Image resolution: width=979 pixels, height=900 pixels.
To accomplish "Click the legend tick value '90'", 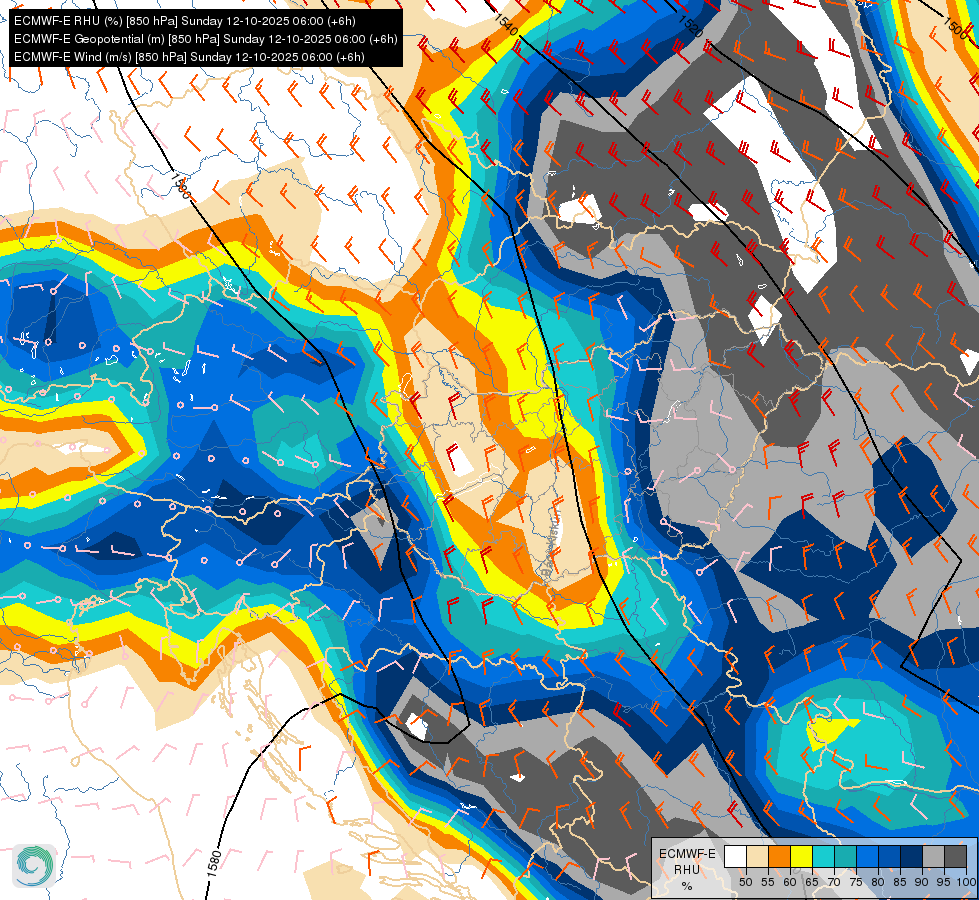I will [922, 882].
